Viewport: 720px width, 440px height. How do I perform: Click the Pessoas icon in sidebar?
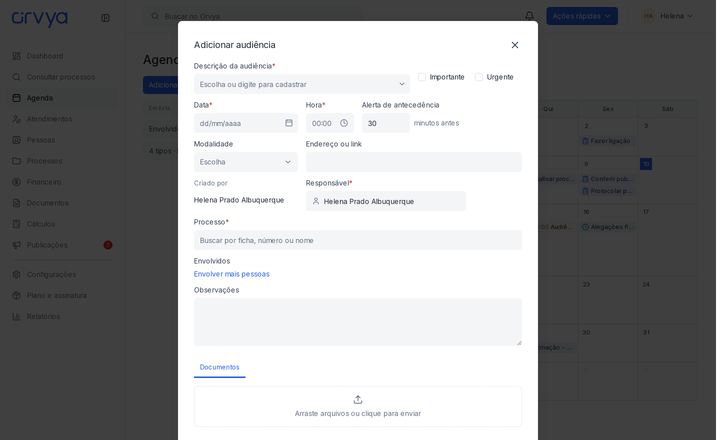(17, 140)
